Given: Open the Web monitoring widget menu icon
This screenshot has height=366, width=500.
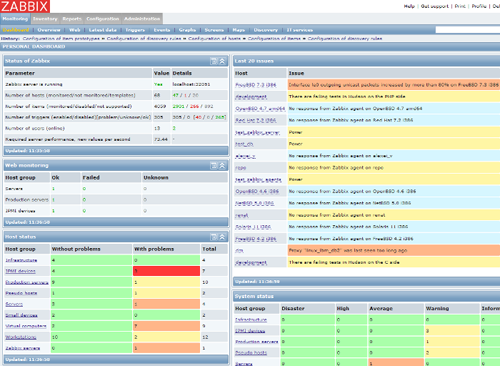Looking at the screenshot, I should (x=214, y=166).
